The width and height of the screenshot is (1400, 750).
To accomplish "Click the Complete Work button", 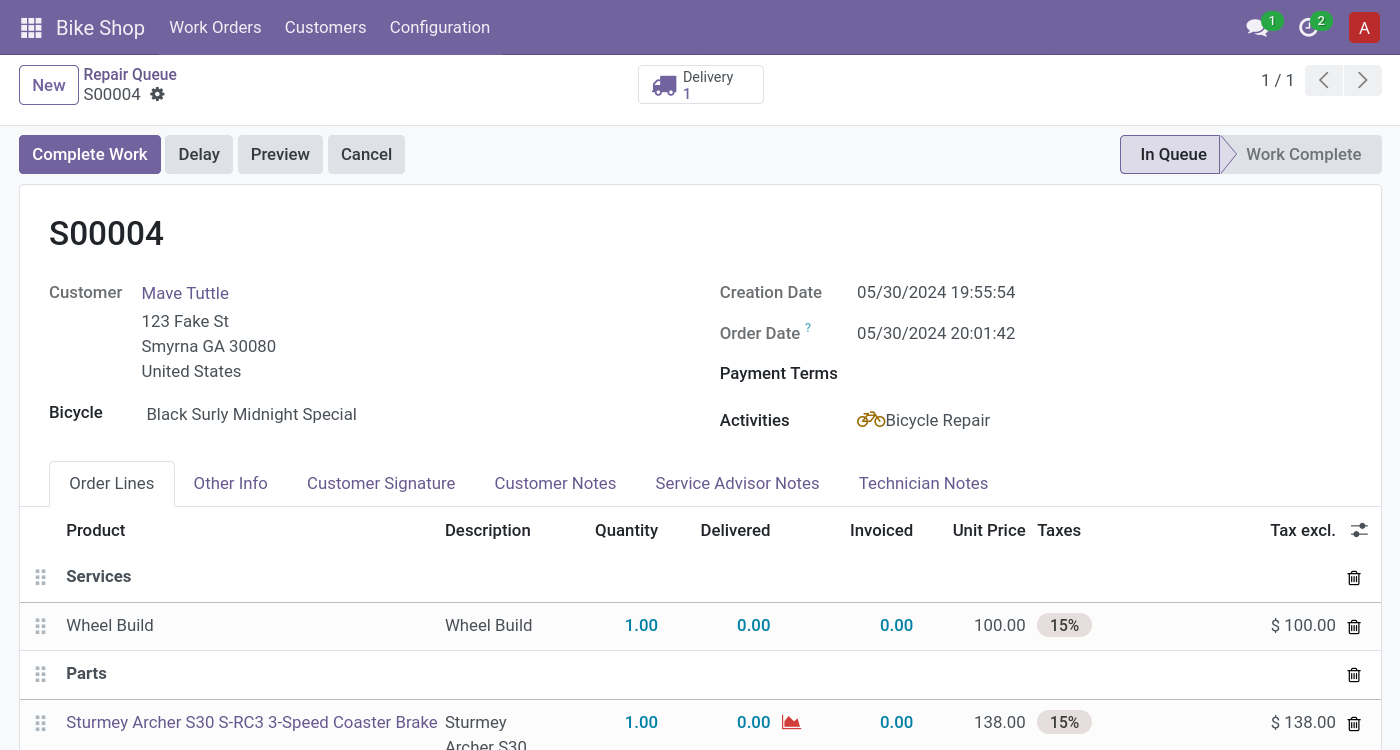I will (90, 155).
